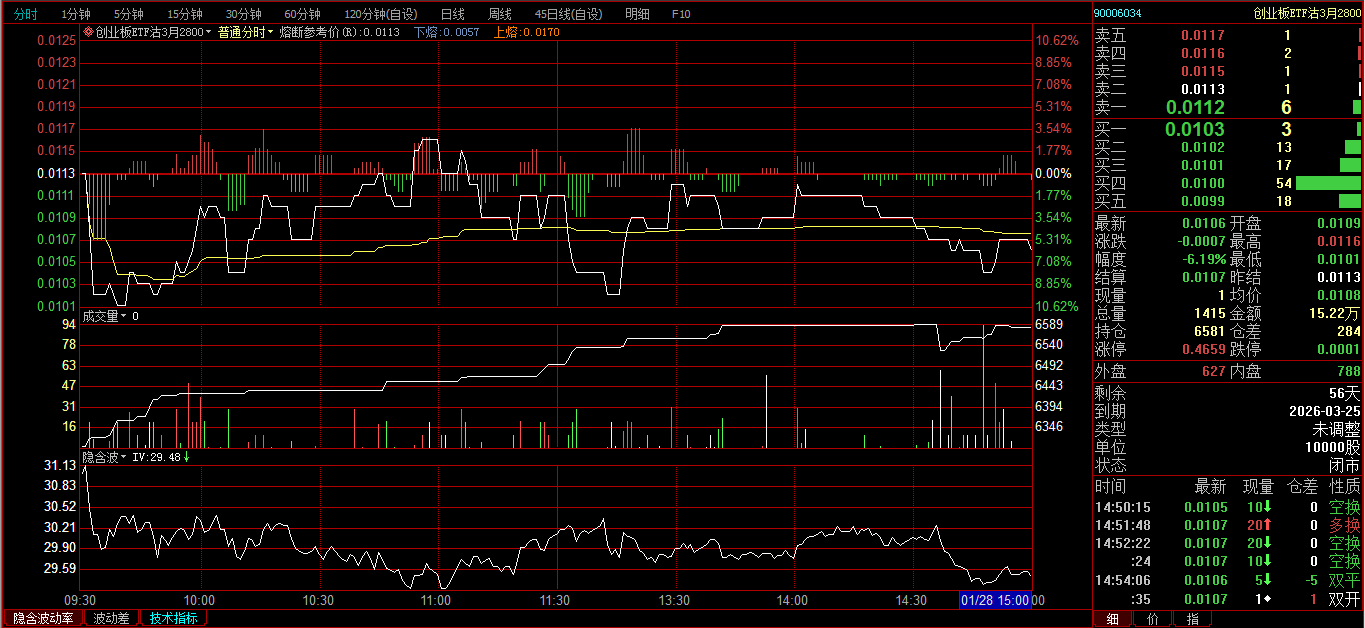Open the 明细 details view
The image size is (1365, 628).
(x=637, y=14)
